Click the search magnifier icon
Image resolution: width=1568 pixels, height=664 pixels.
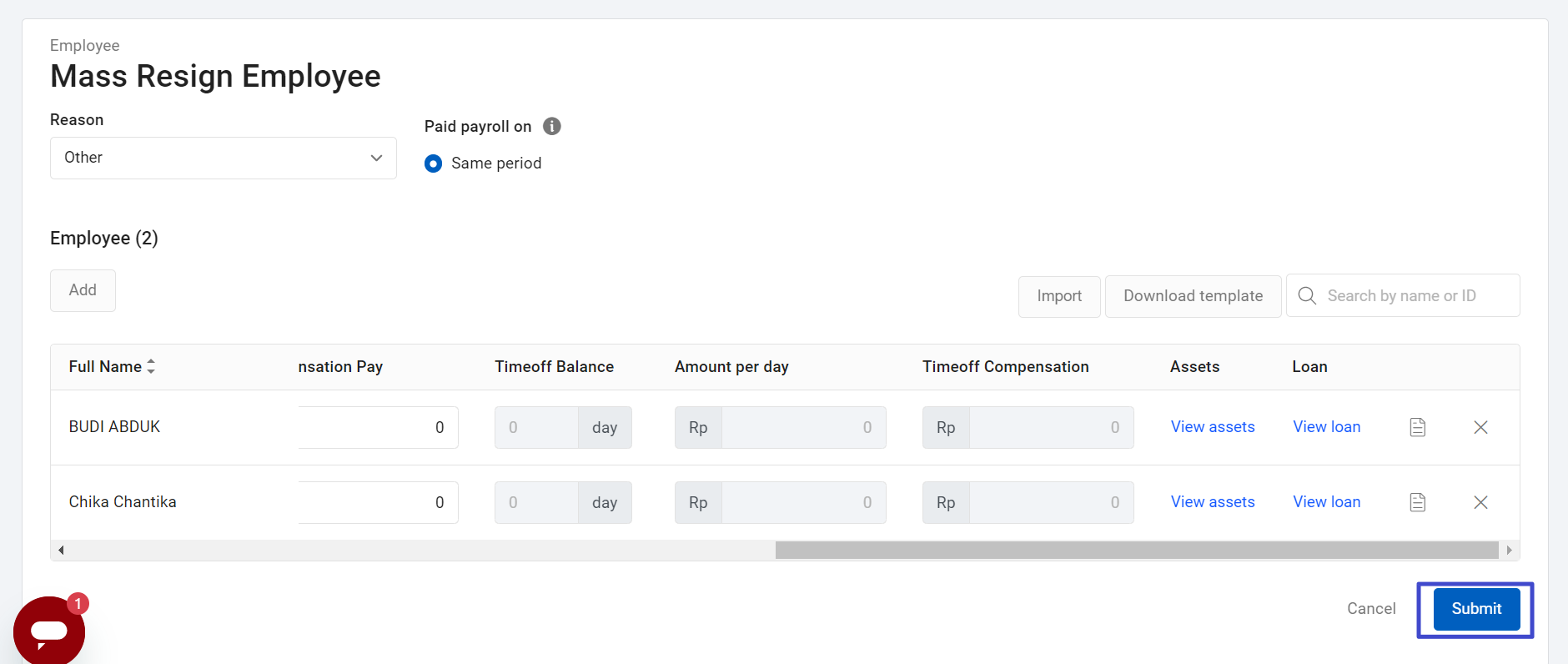pyautogui.click(x=1307, y=296)
